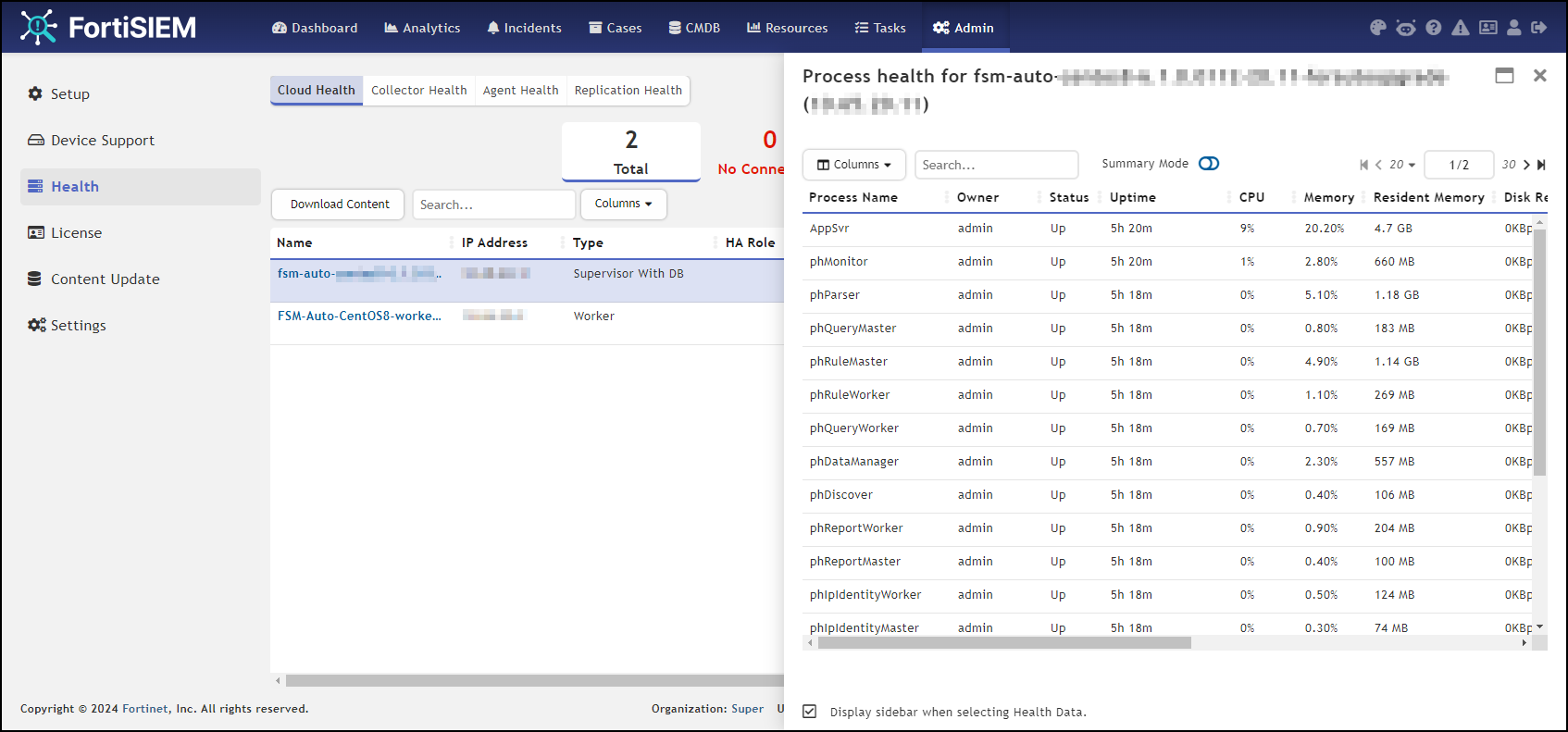The width and height of the screenshot is (1568, 732).
Task: Click the logout arrow icon
Action: click(x=1538, y=28)
